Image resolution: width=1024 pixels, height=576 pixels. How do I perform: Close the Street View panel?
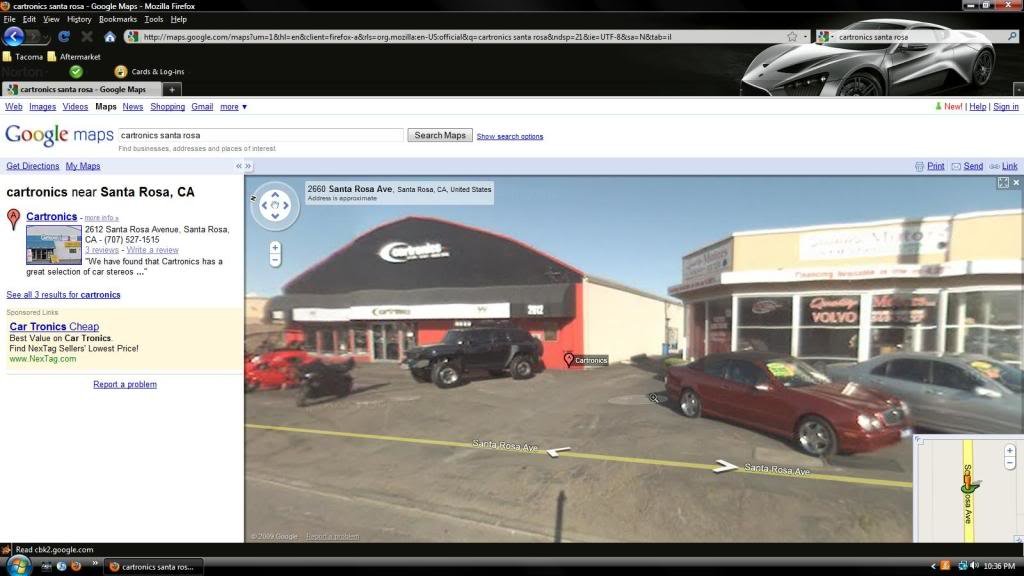click(1016, 183)
